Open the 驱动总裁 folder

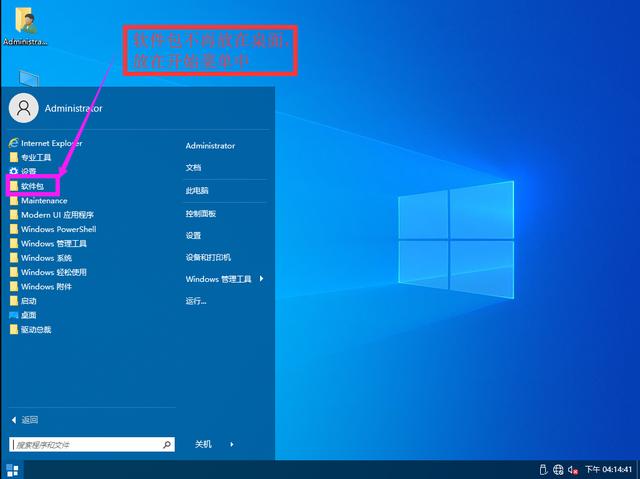click(31, 329)
